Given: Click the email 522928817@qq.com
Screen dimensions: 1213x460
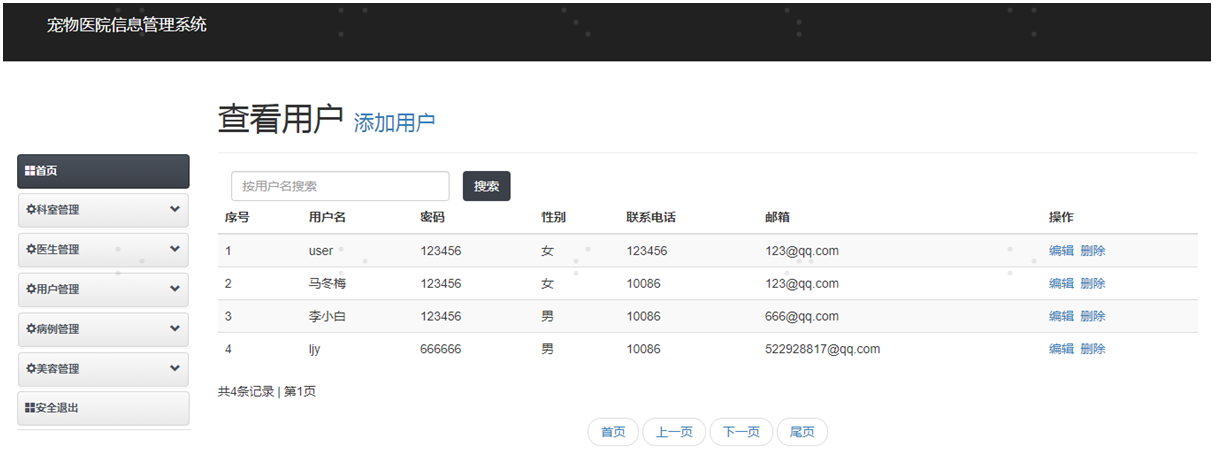Looking at the screenshot, I should (x=822, y=349).
